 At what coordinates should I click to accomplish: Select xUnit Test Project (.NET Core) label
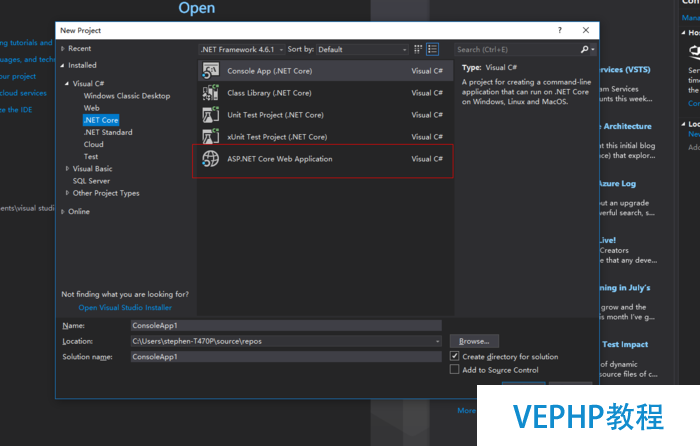point(277,137)
